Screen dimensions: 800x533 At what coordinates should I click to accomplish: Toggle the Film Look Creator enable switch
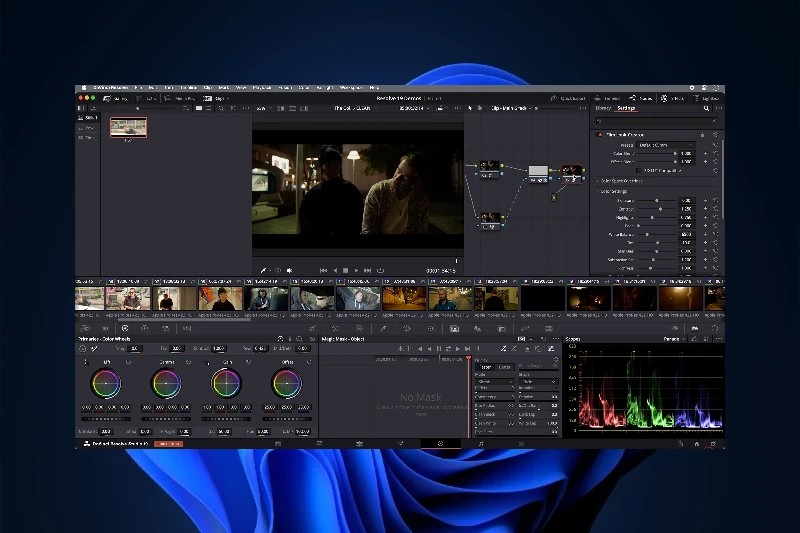point(599,135)
